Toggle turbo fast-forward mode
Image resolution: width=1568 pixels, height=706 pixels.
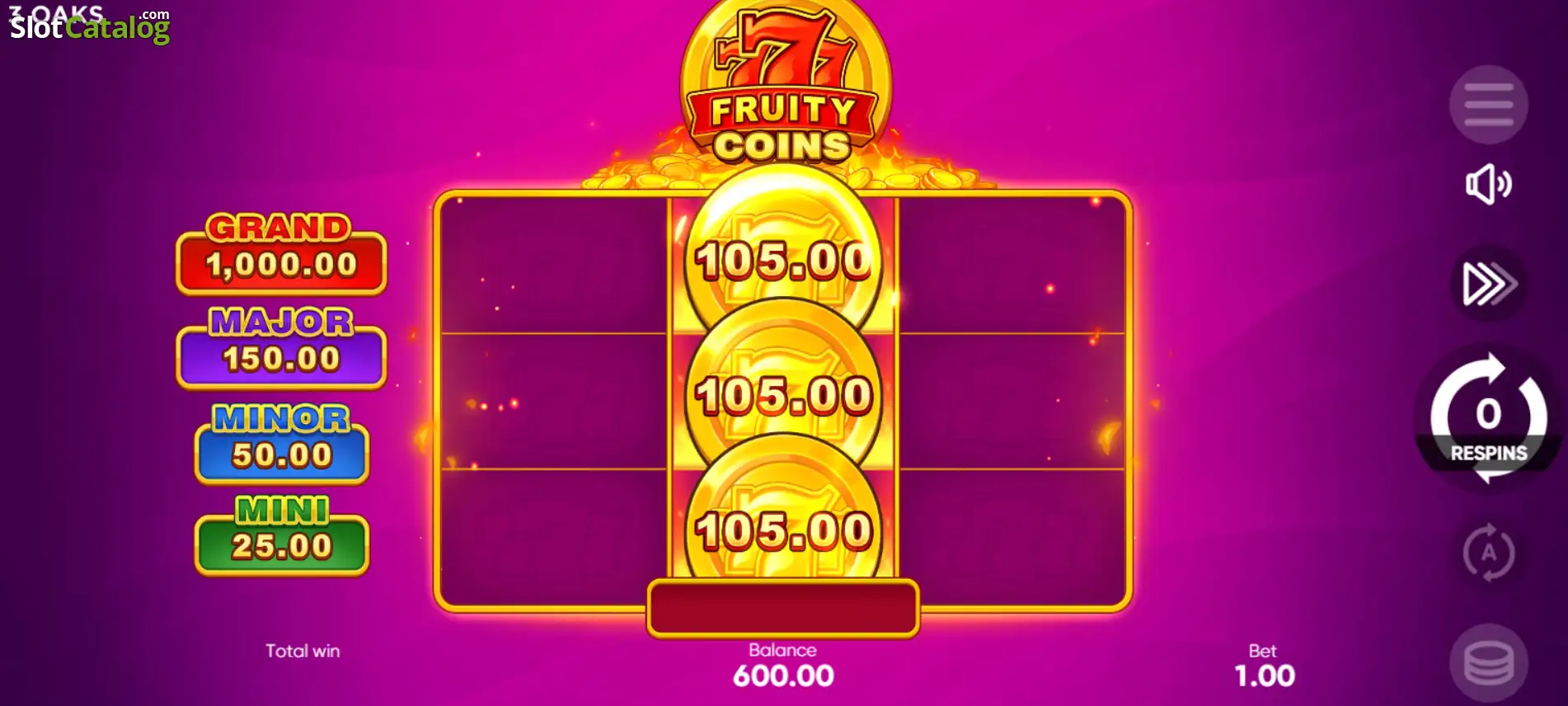click(x=1489, y=285)
